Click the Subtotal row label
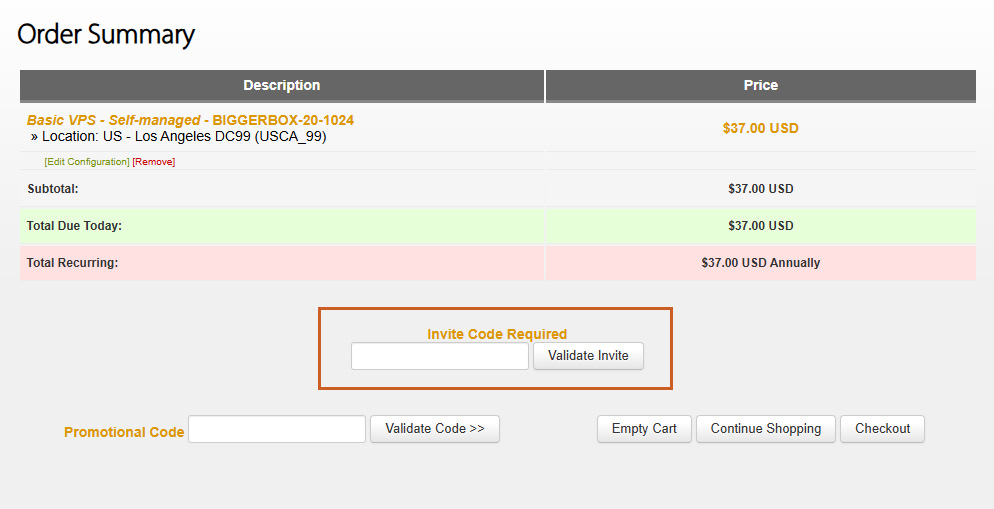 click(53, 188)
